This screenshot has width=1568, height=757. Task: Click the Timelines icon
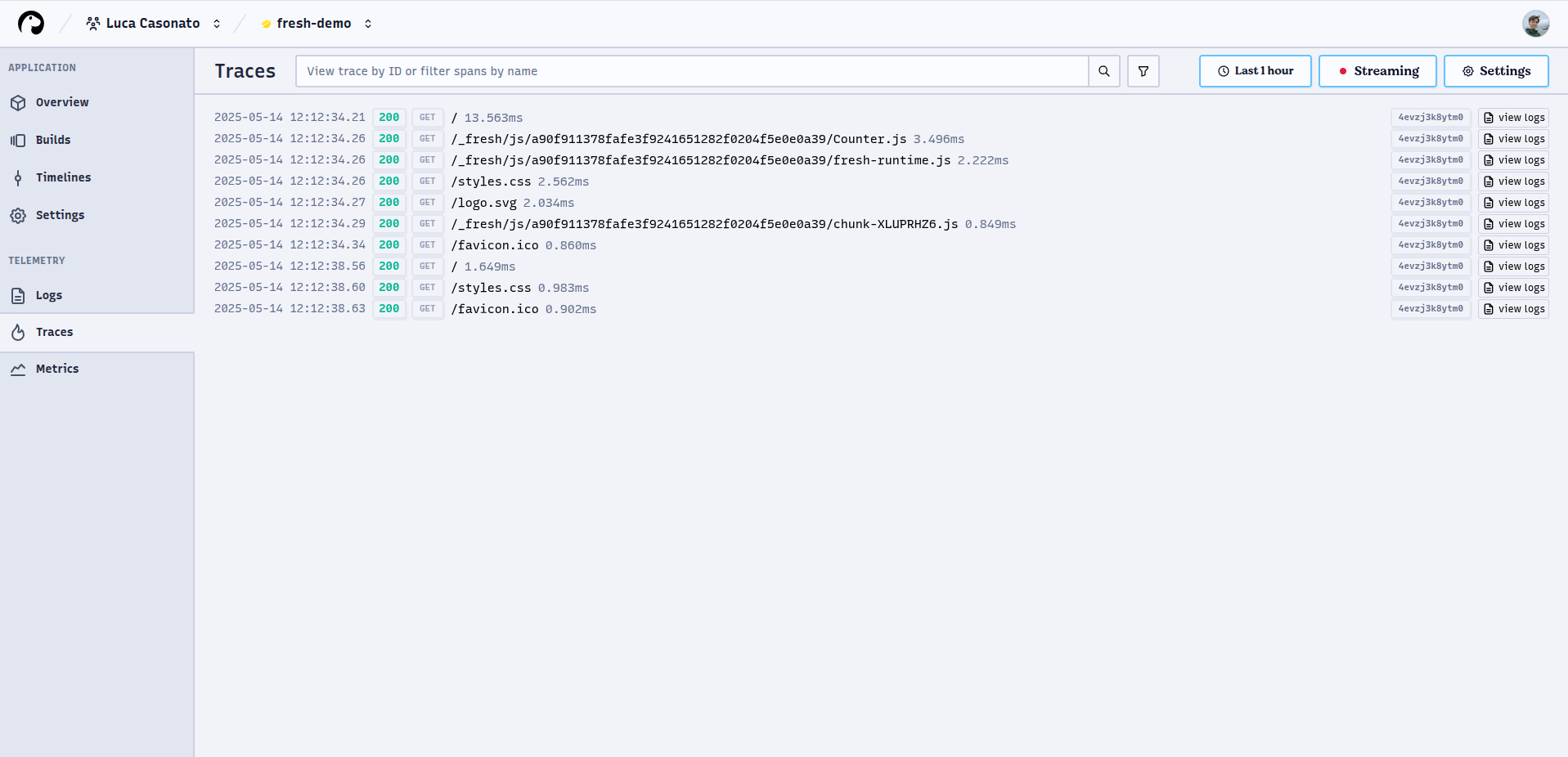point(18,177)
